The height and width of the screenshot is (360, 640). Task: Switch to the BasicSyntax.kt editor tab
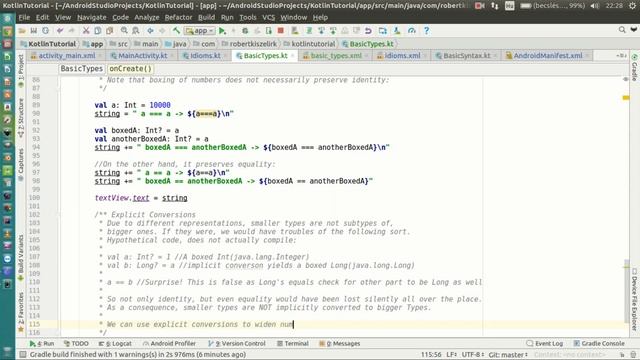tap(467, 56)
